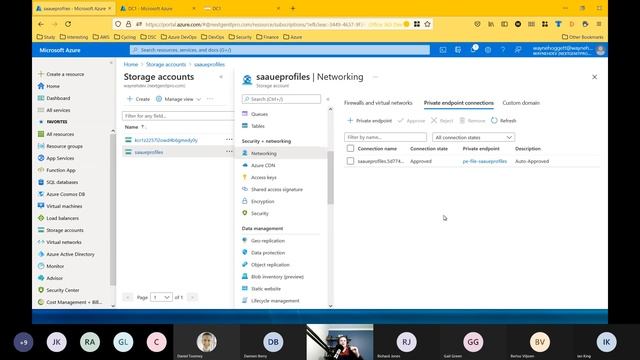This screenshot has height=360, width=640.
Task: Create a new storage account
Action: [138, 99]
